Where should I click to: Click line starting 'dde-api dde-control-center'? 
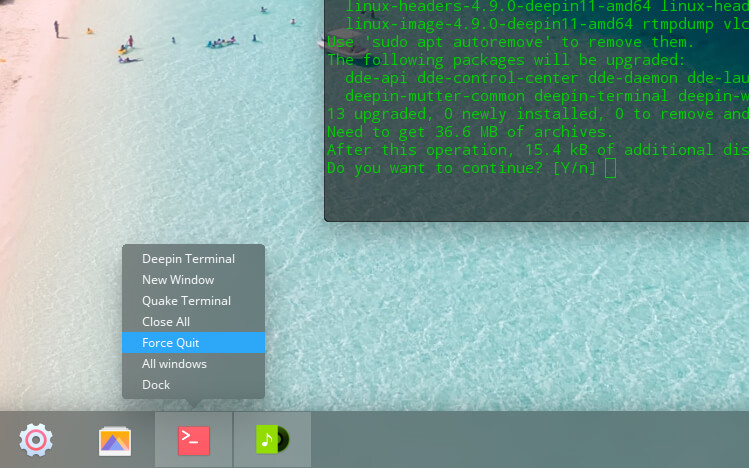[547, 78]
